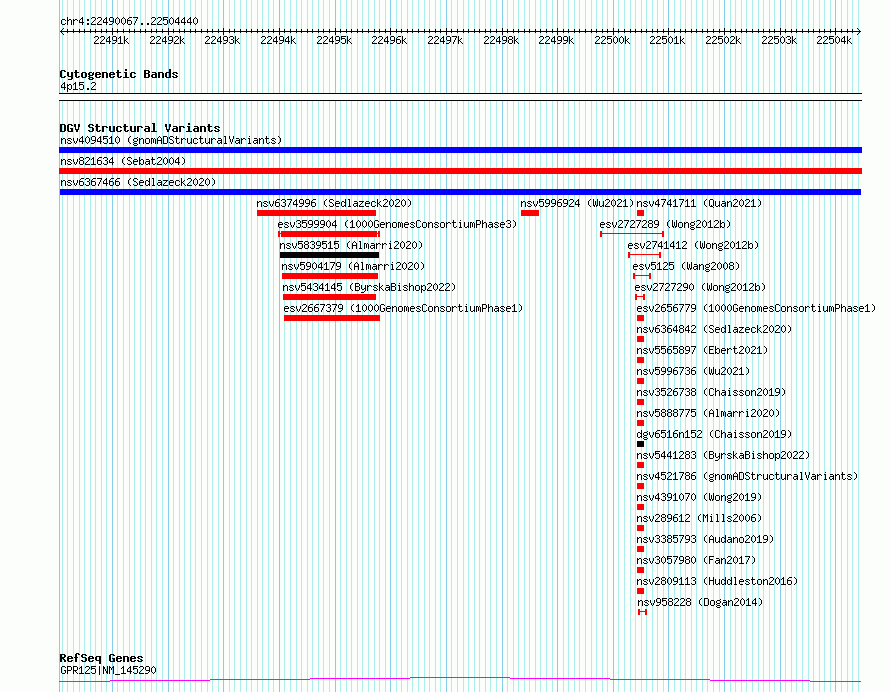The height and width of the screenshot is (692, 890).
Task: Open esv2727290 (Wong2012b) label
Action: coord(700,287)
